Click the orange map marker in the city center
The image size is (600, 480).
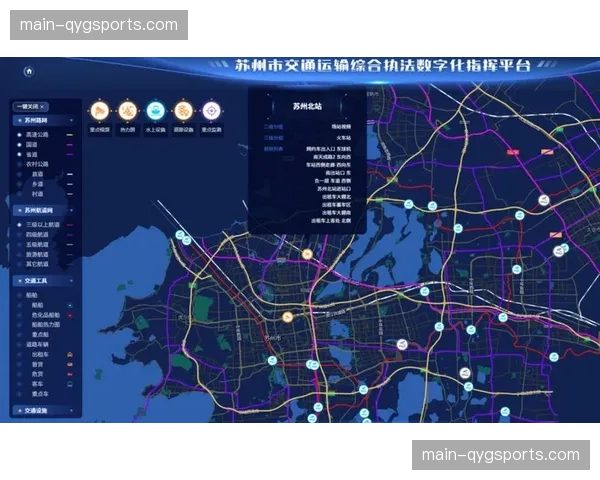(287, 318)
